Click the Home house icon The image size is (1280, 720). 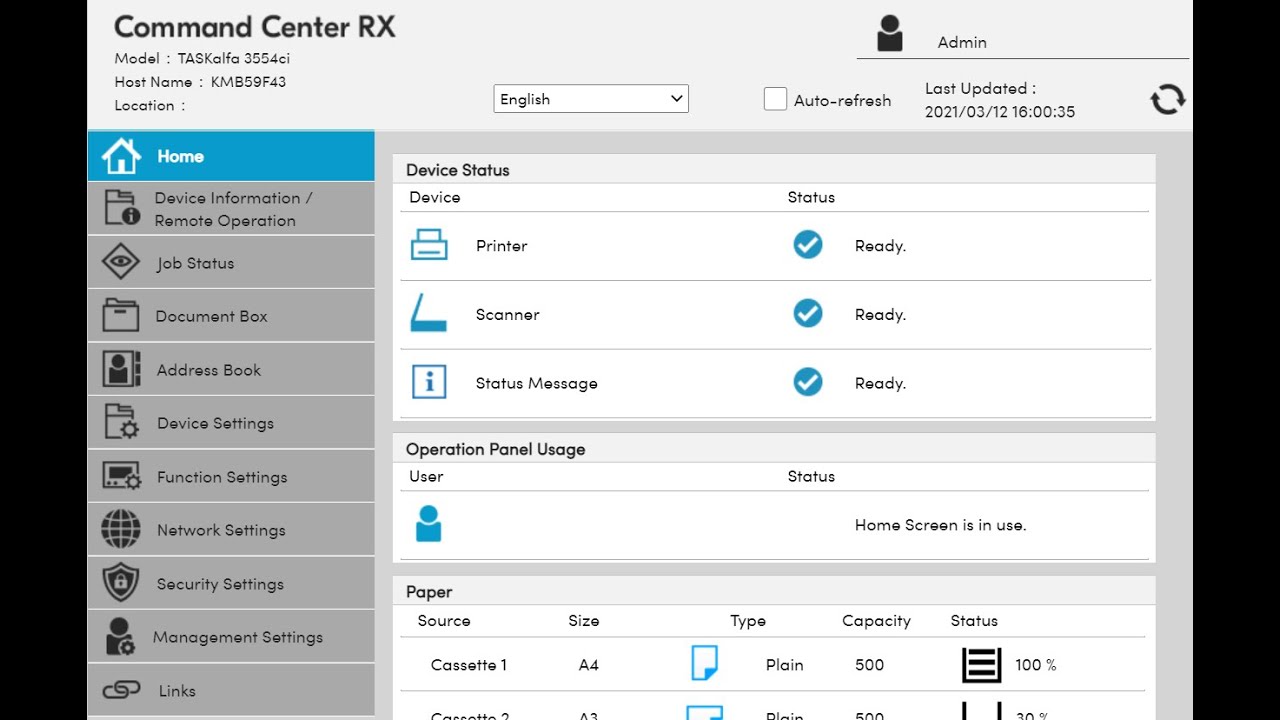pyautogui.click(x=121, y=156)
